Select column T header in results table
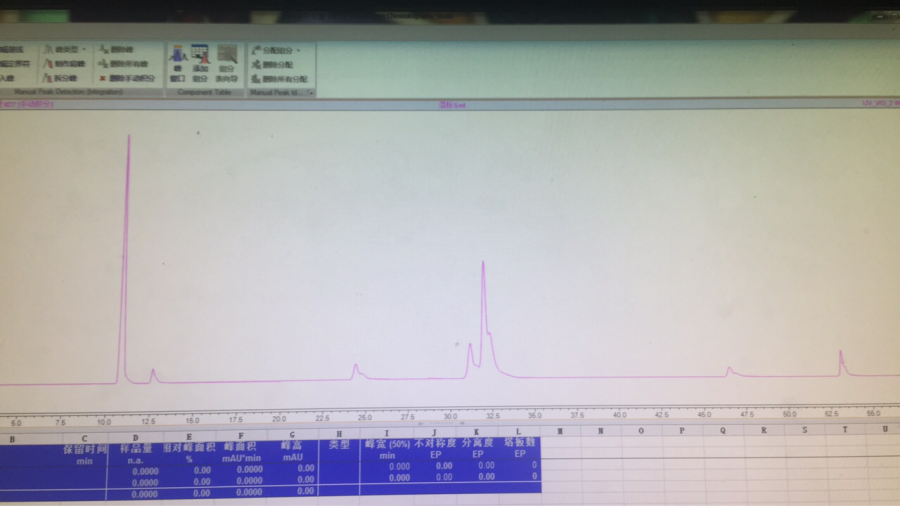Screen dimensions: 900x506 point(845,429)
